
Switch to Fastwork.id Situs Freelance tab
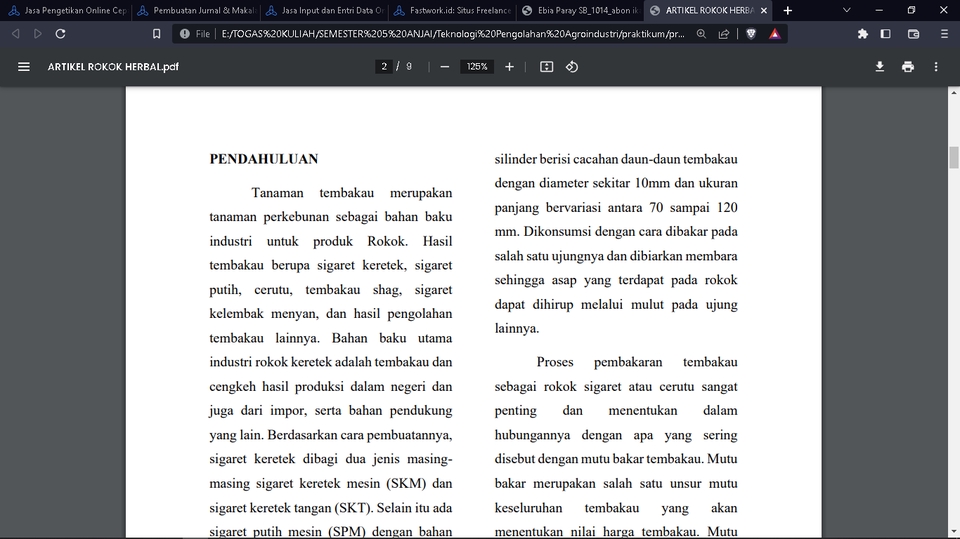click(453, 10)
